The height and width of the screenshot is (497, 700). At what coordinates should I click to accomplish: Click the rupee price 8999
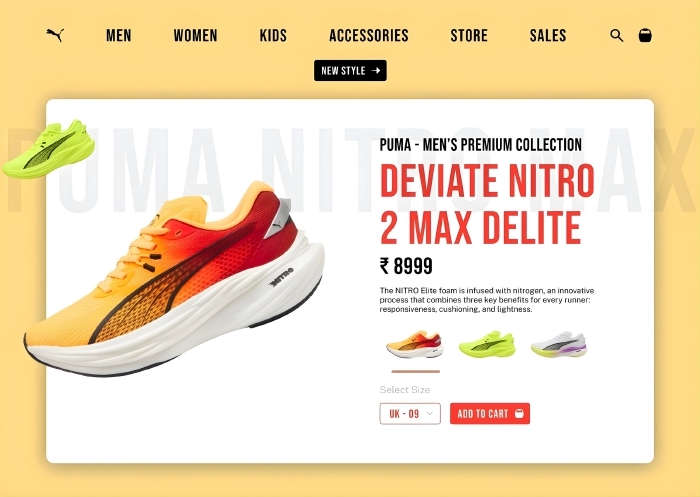coord(406,266)
